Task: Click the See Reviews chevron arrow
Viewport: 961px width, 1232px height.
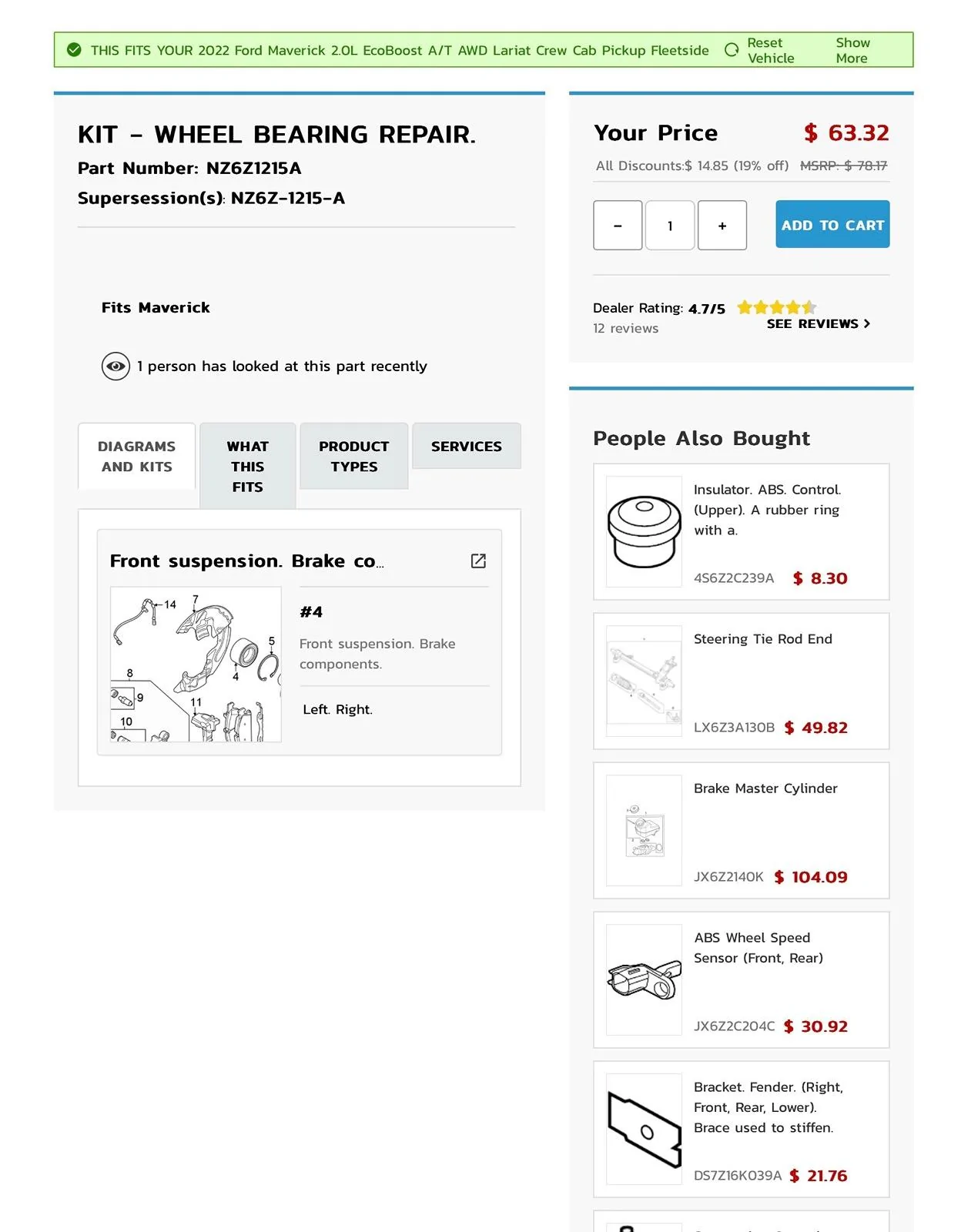Action: click(x=867, y=324)
